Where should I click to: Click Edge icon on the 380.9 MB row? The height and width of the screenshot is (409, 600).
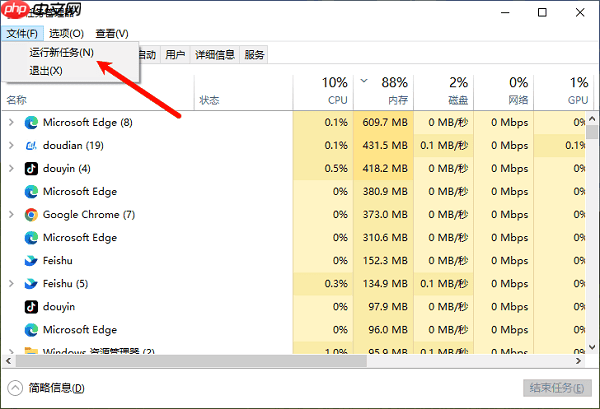[31, 191]
